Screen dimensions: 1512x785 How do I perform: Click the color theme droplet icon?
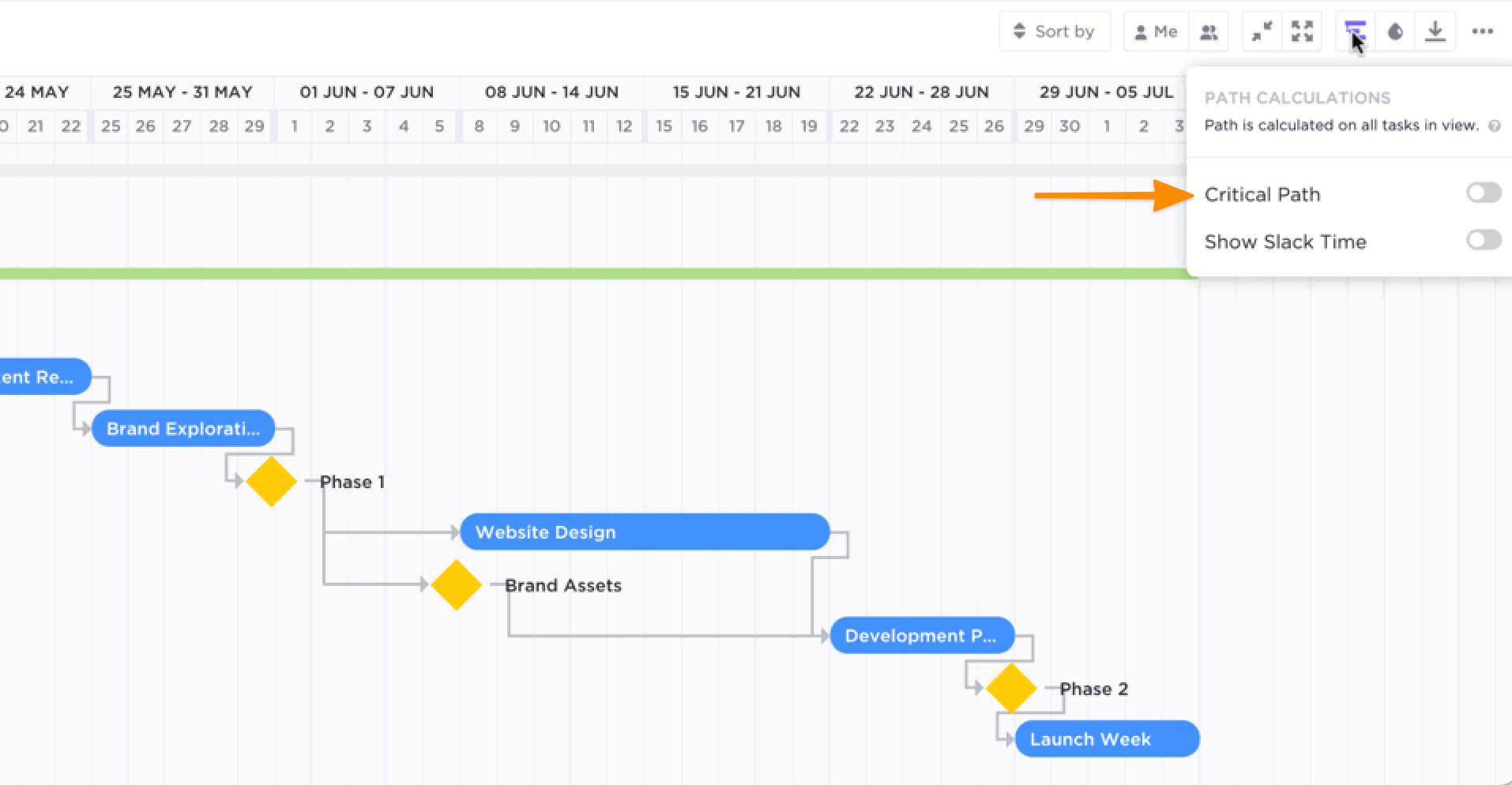pos(1395,32)
